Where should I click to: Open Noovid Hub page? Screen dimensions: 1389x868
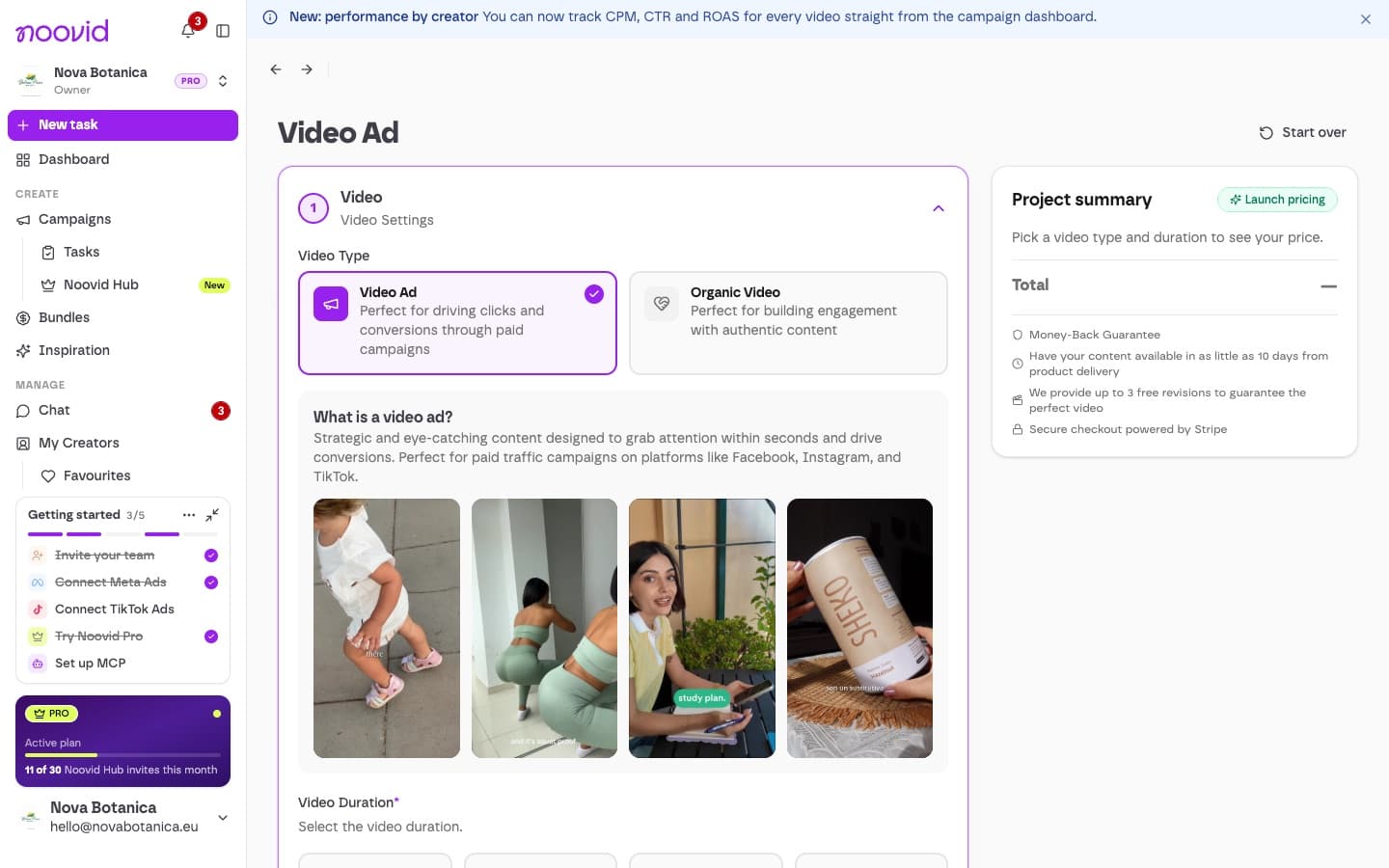pos(135,285)
